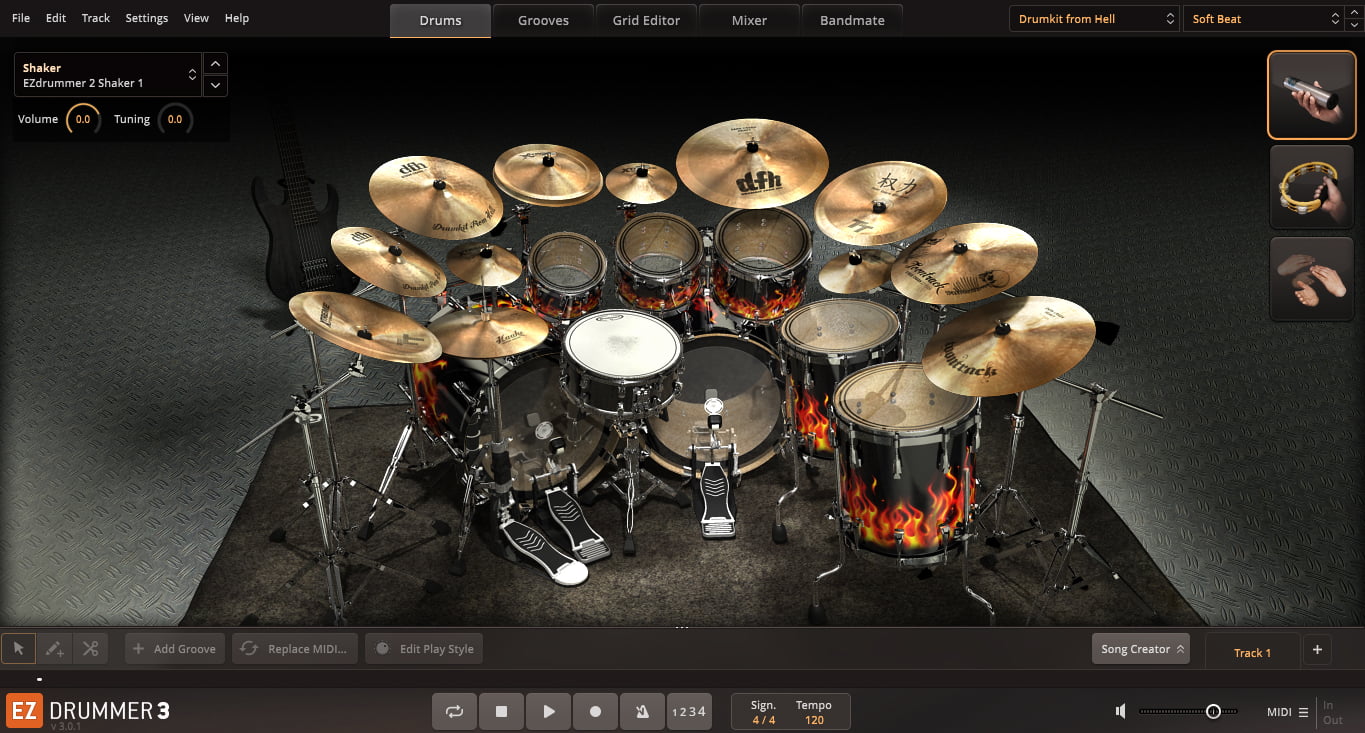This screenshot has height=733, width=1365.
Task: Expand the Song Creator panel
Action: 1140,649
